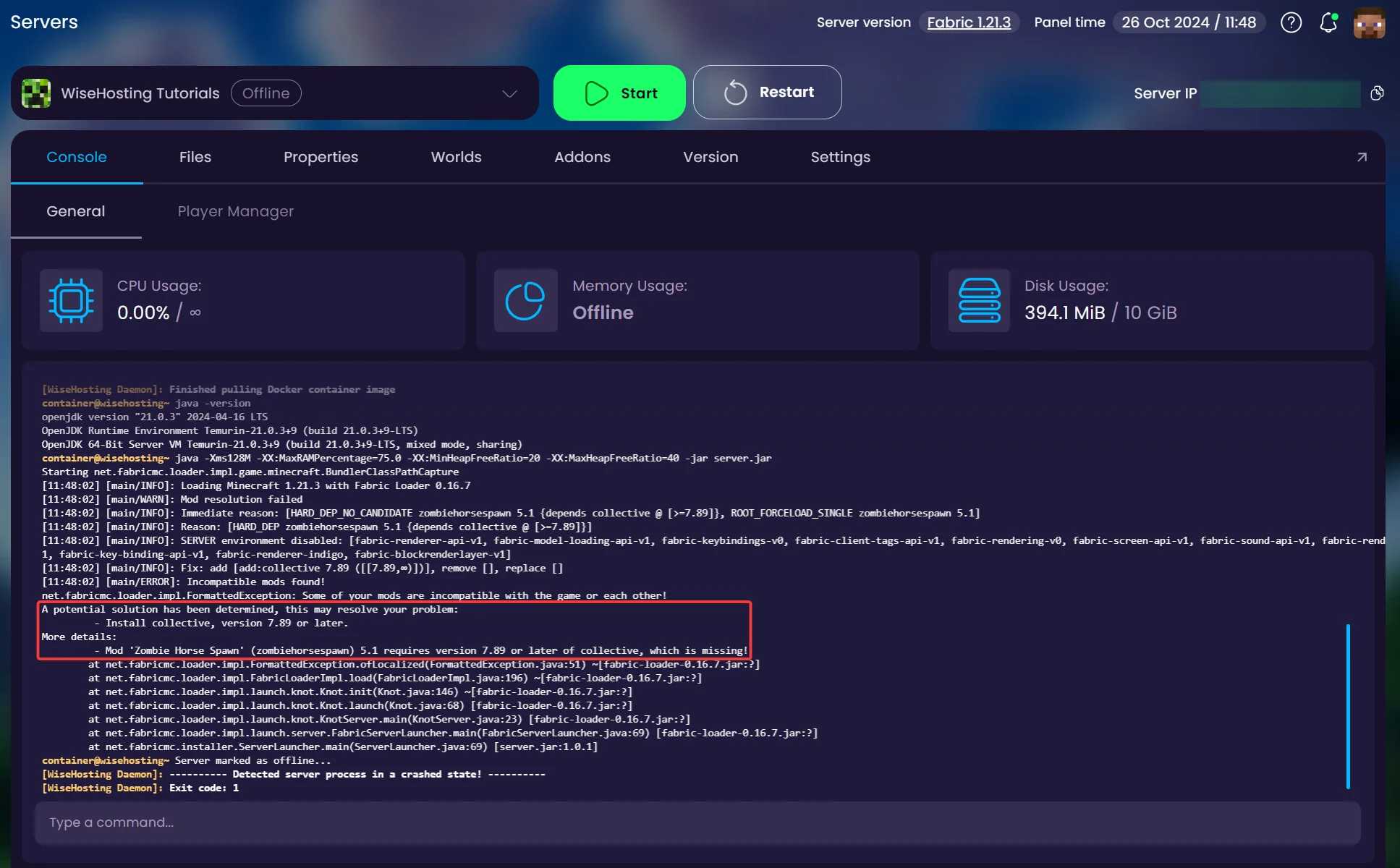Click the 'Panel time' label

1069,22
